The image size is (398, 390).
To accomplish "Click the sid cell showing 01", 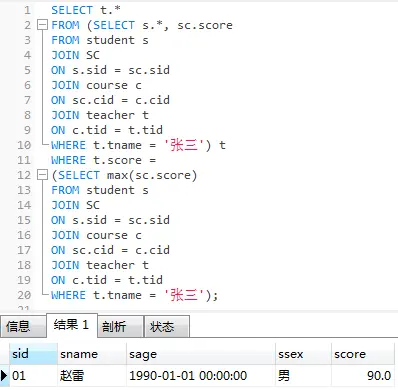I will tap(33, 376).
